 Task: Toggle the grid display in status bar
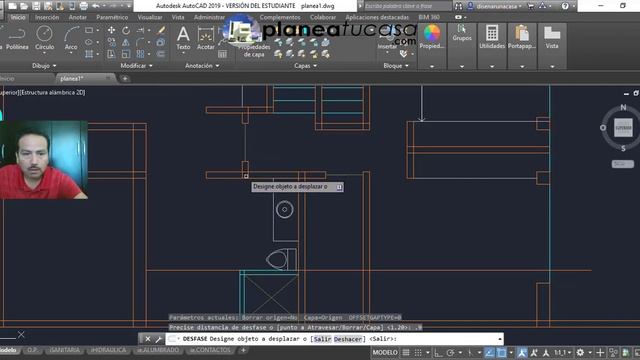click(406, 352)
